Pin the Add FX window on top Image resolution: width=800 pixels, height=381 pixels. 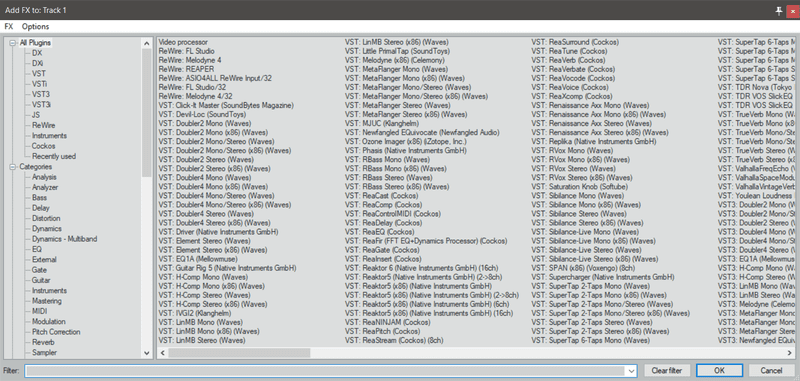tap(779, 11)
